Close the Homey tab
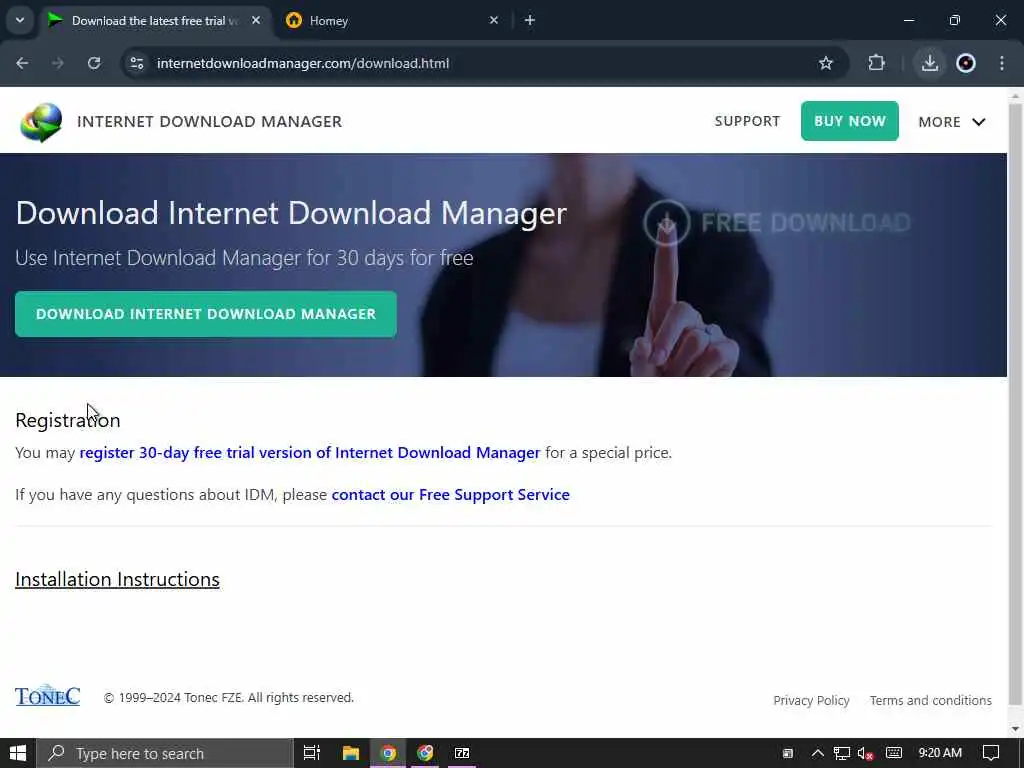Image resolution: width=1024 pixels, height=768 pixels. (494, 20)
